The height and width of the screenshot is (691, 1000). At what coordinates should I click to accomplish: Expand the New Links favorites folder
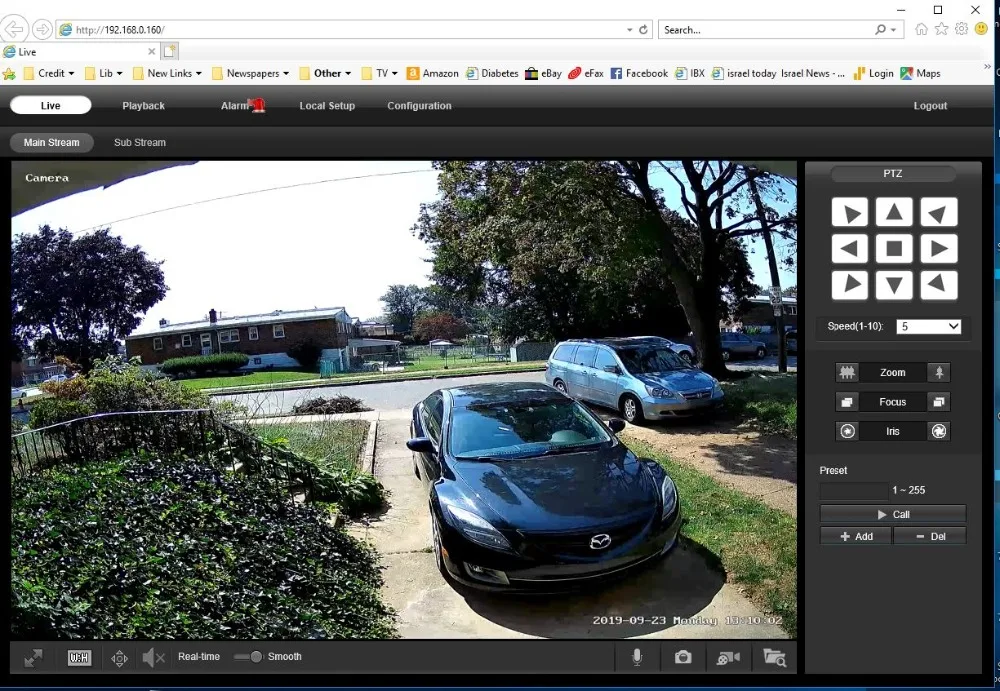[x=168, y=73]
